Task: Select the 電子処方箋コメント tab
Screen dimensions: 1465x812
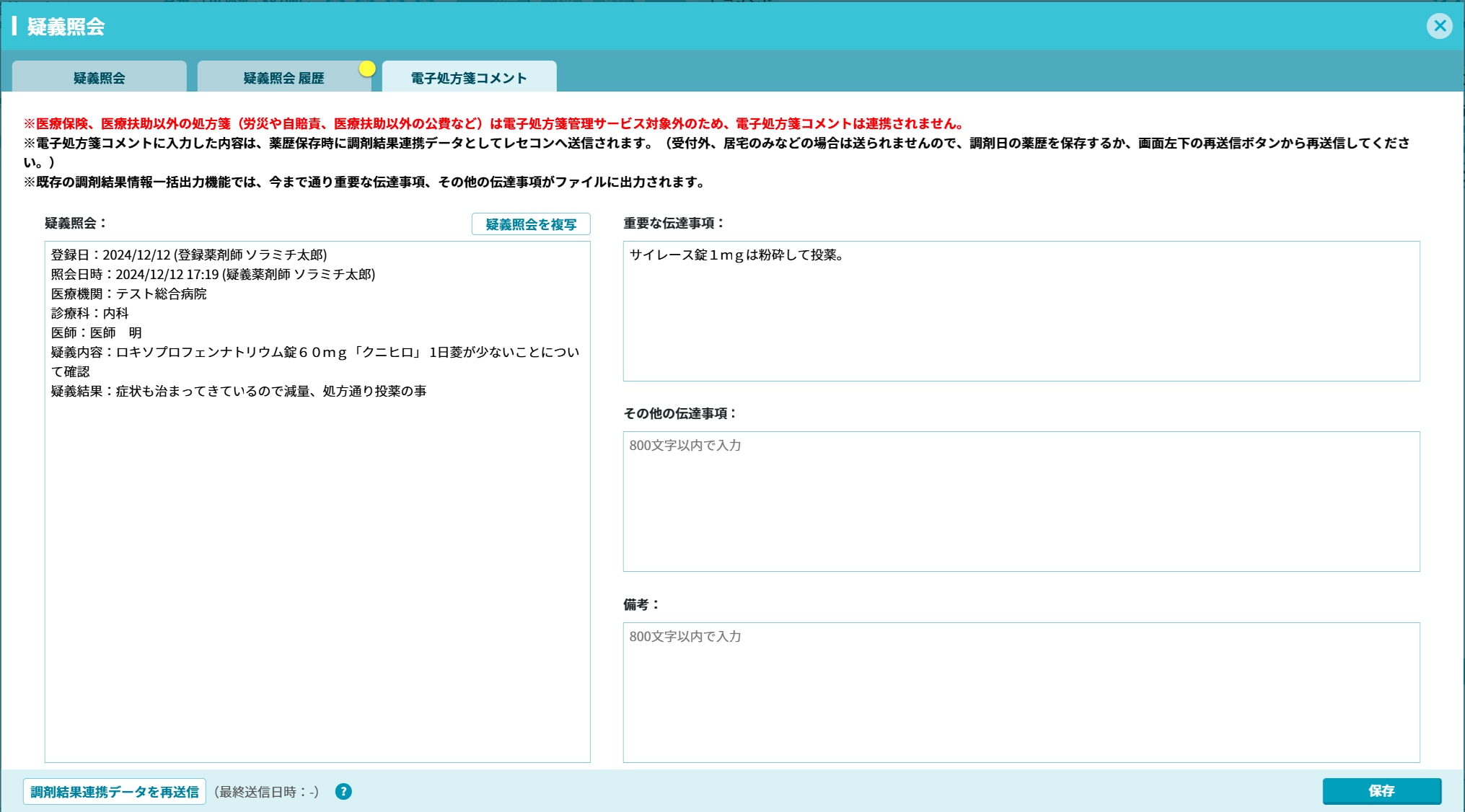Action: (x=469, y=78)
